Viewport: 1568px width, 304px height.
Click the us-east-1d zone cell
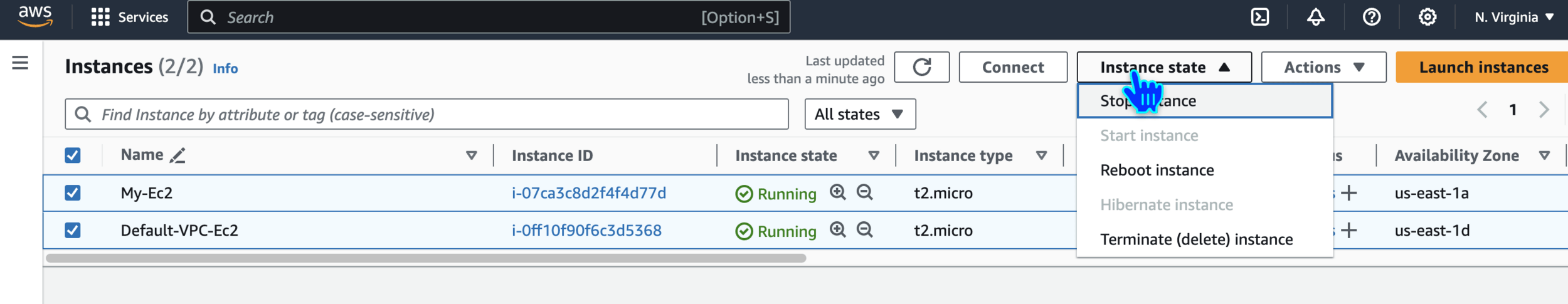pyautogui.click(x=1432, y=231)
